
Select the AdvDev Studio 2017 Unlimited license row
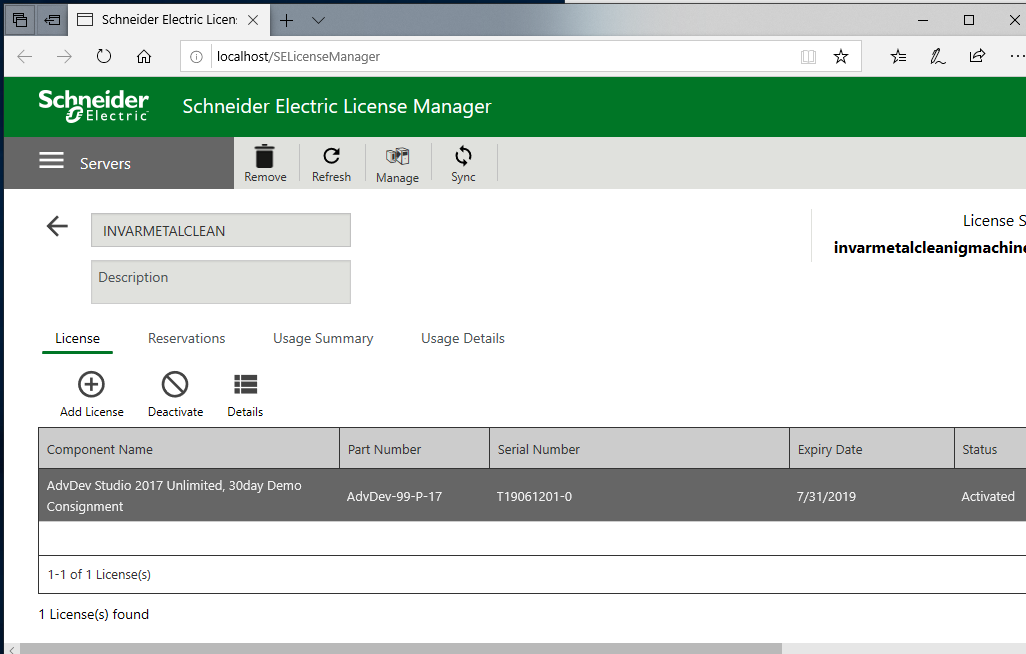(532, 496)
